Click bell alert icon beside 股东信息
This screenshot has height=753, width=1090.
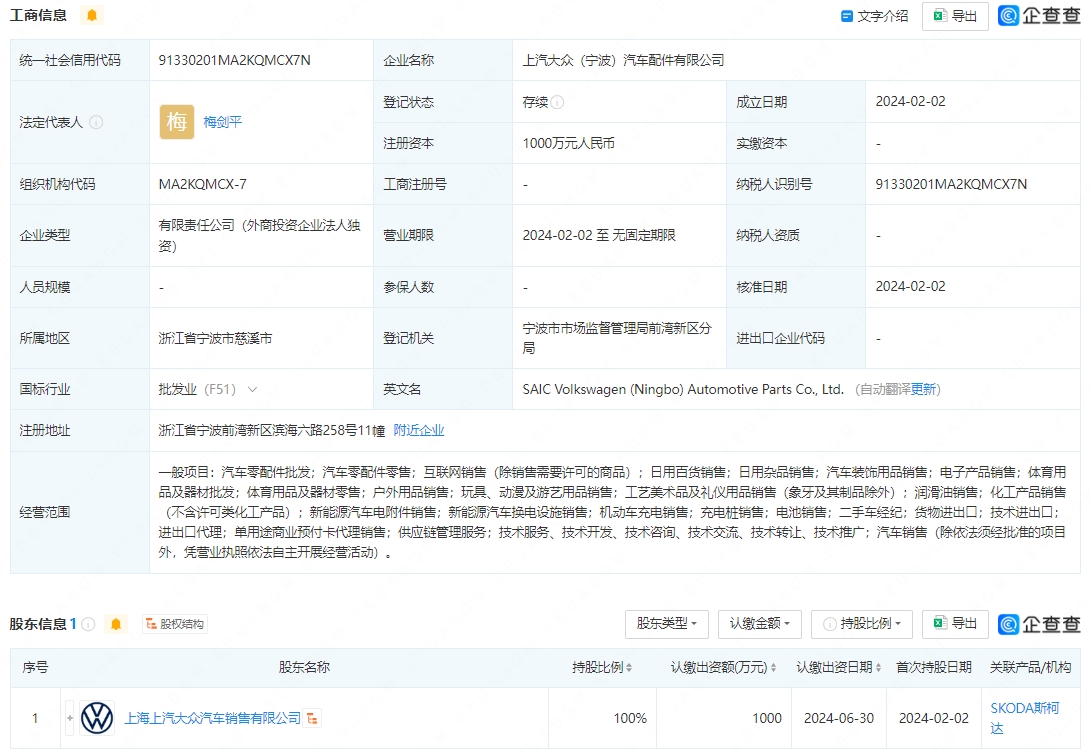[x=115, y=624]
